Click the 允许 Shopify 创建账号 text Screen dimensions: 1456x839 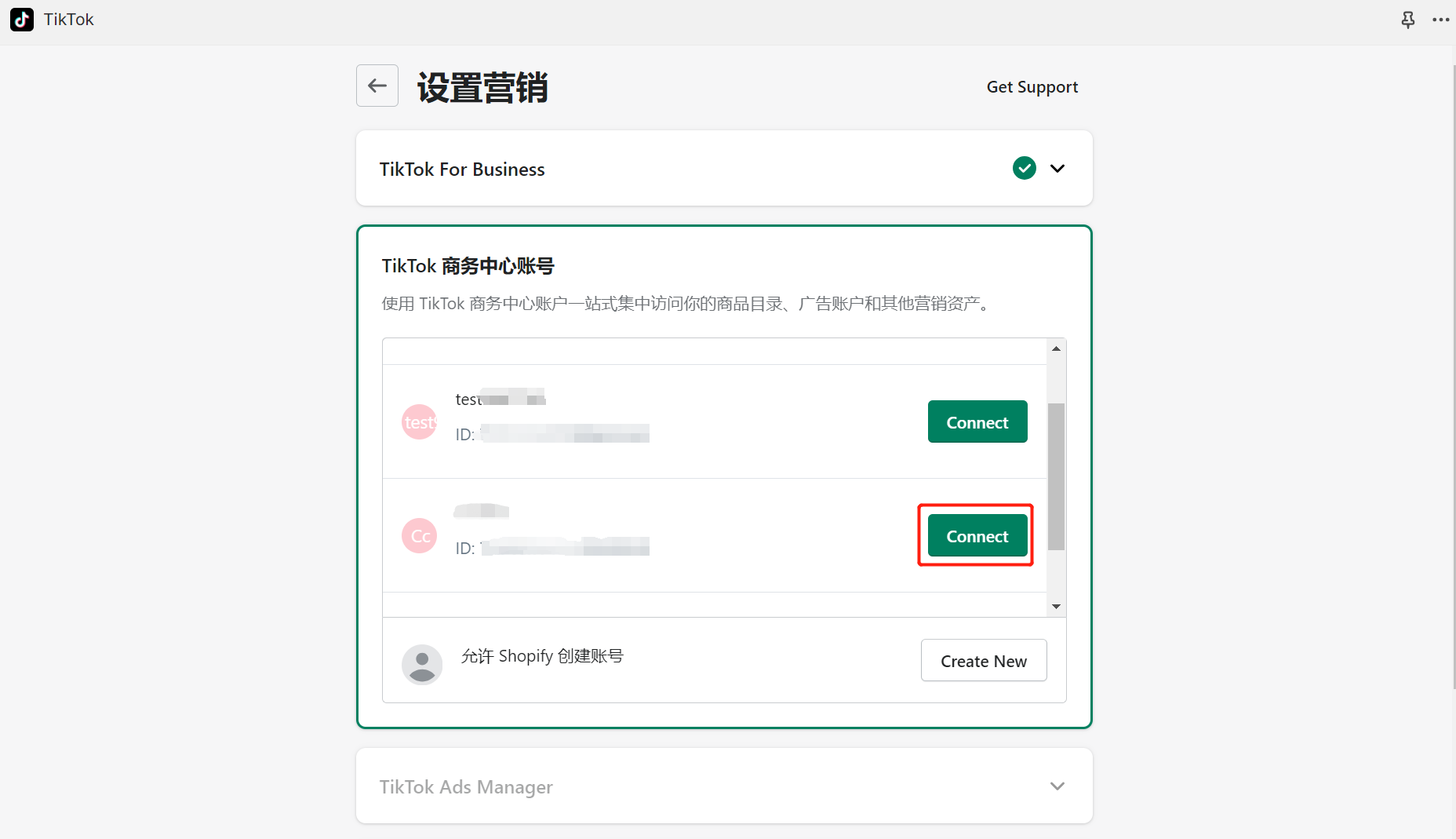point(542,656)
